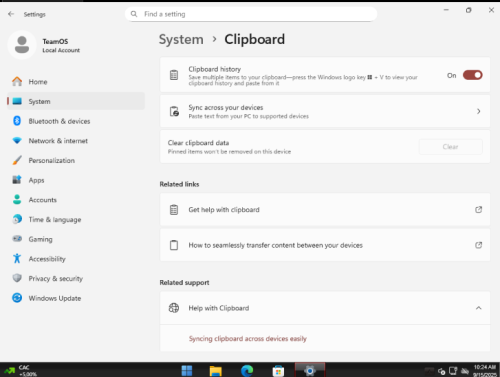Viewport: 500px width, 377px height.
Task: Click external link icon for seamless transfer article
Action: pos(479,245)
